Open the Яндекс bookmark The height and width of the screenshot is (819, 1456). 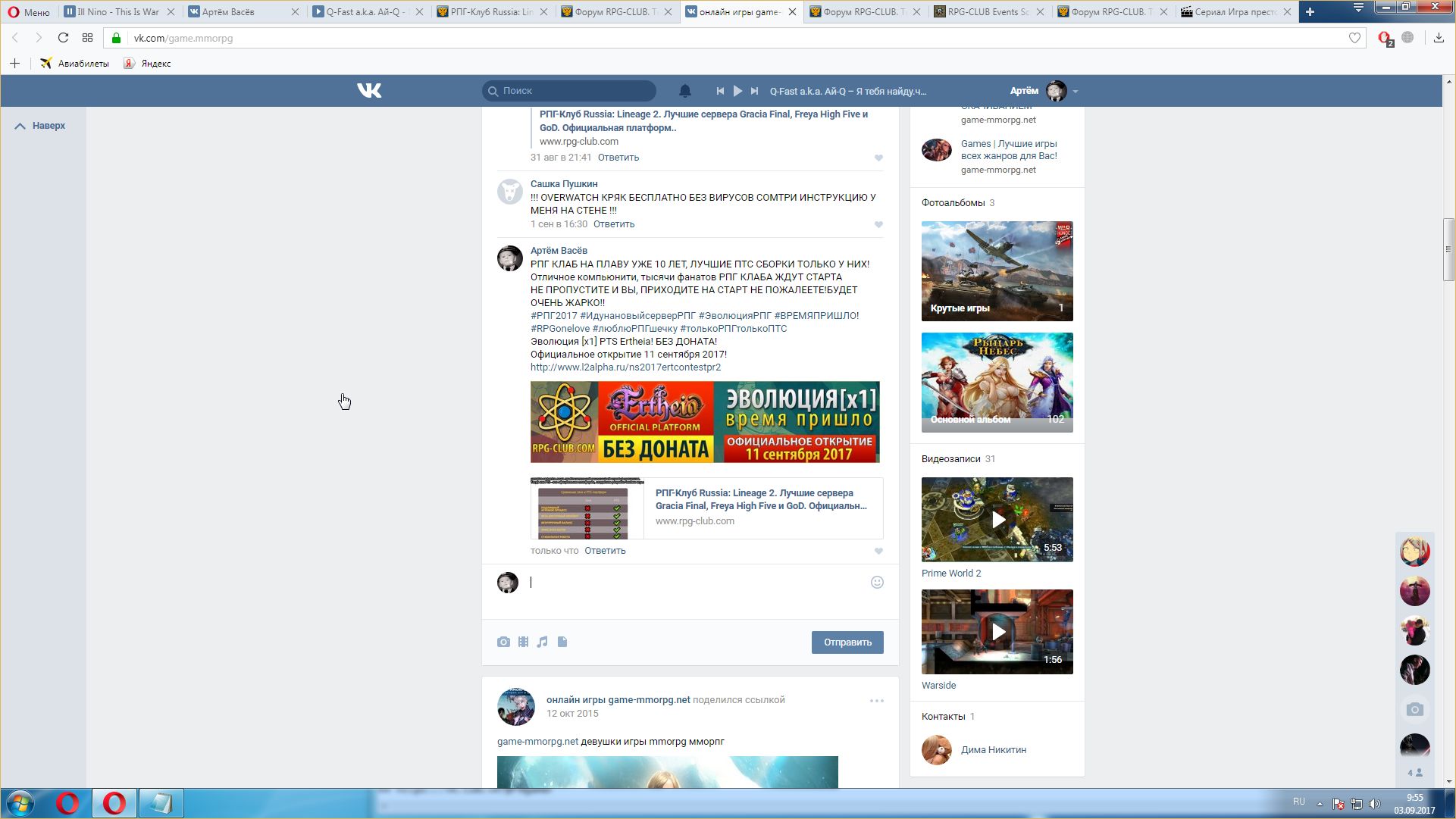click(x=148, y=64)
